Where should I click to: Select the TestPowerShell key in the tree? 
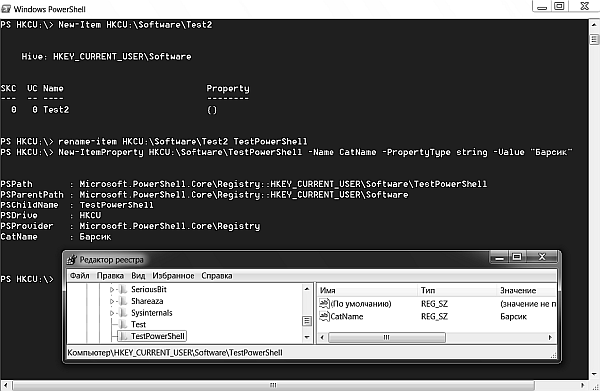158,336
